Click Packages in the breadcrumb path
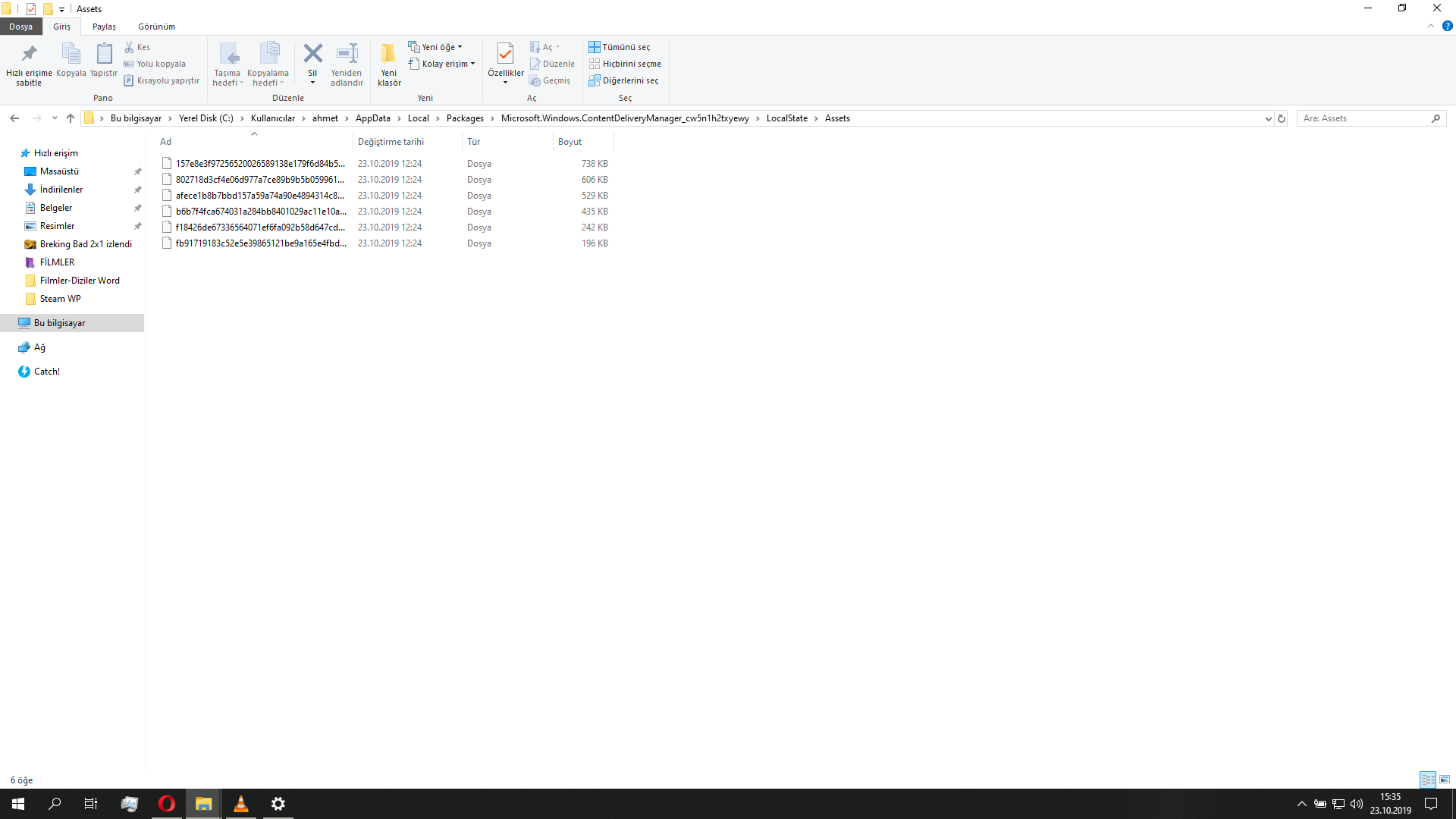This screenshot has width=1456, height=819. pyautogui.click(x=465, y=118)
